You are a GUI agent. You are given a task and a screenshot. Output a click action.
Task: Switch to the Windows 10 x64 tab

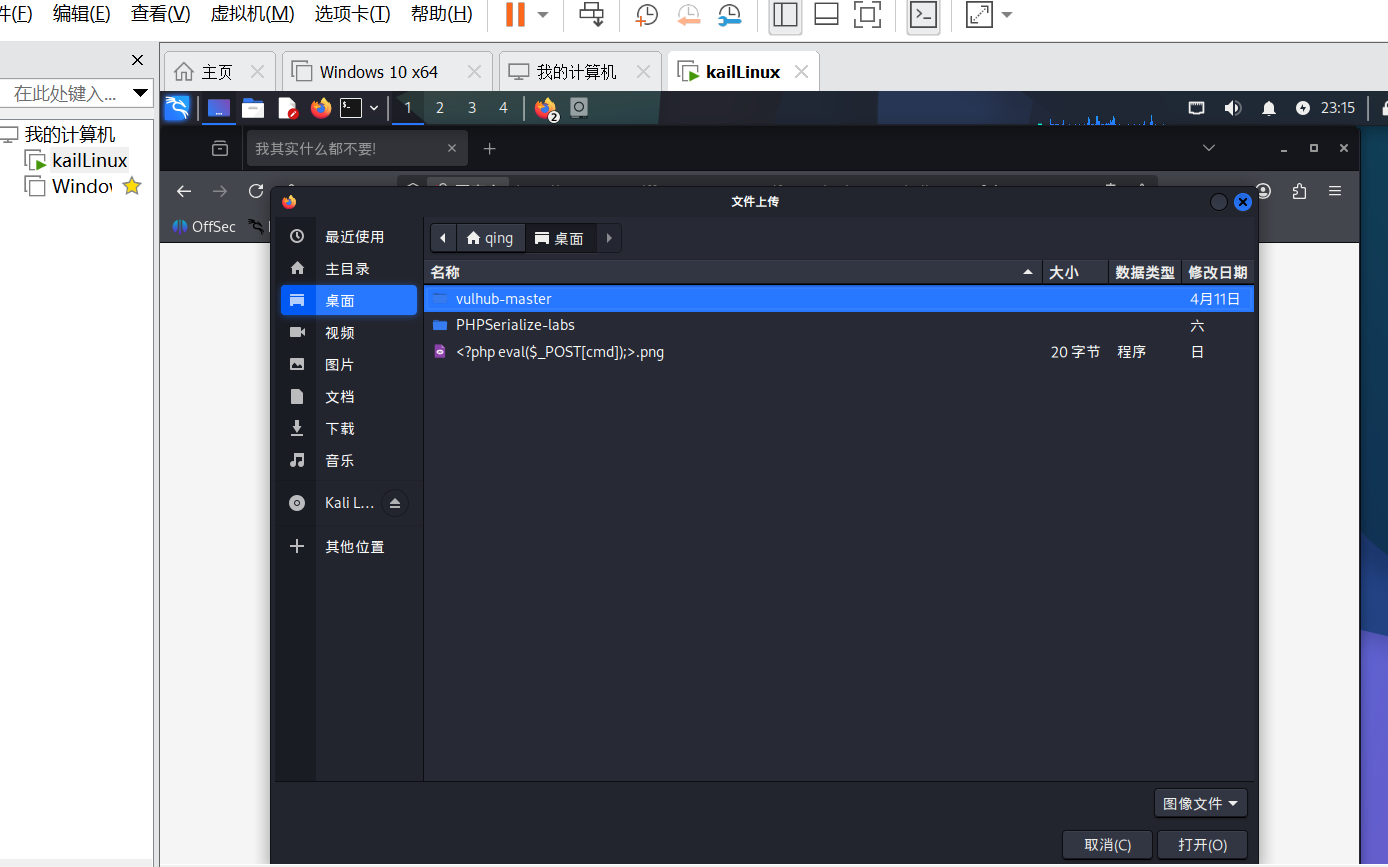(378, 72)
